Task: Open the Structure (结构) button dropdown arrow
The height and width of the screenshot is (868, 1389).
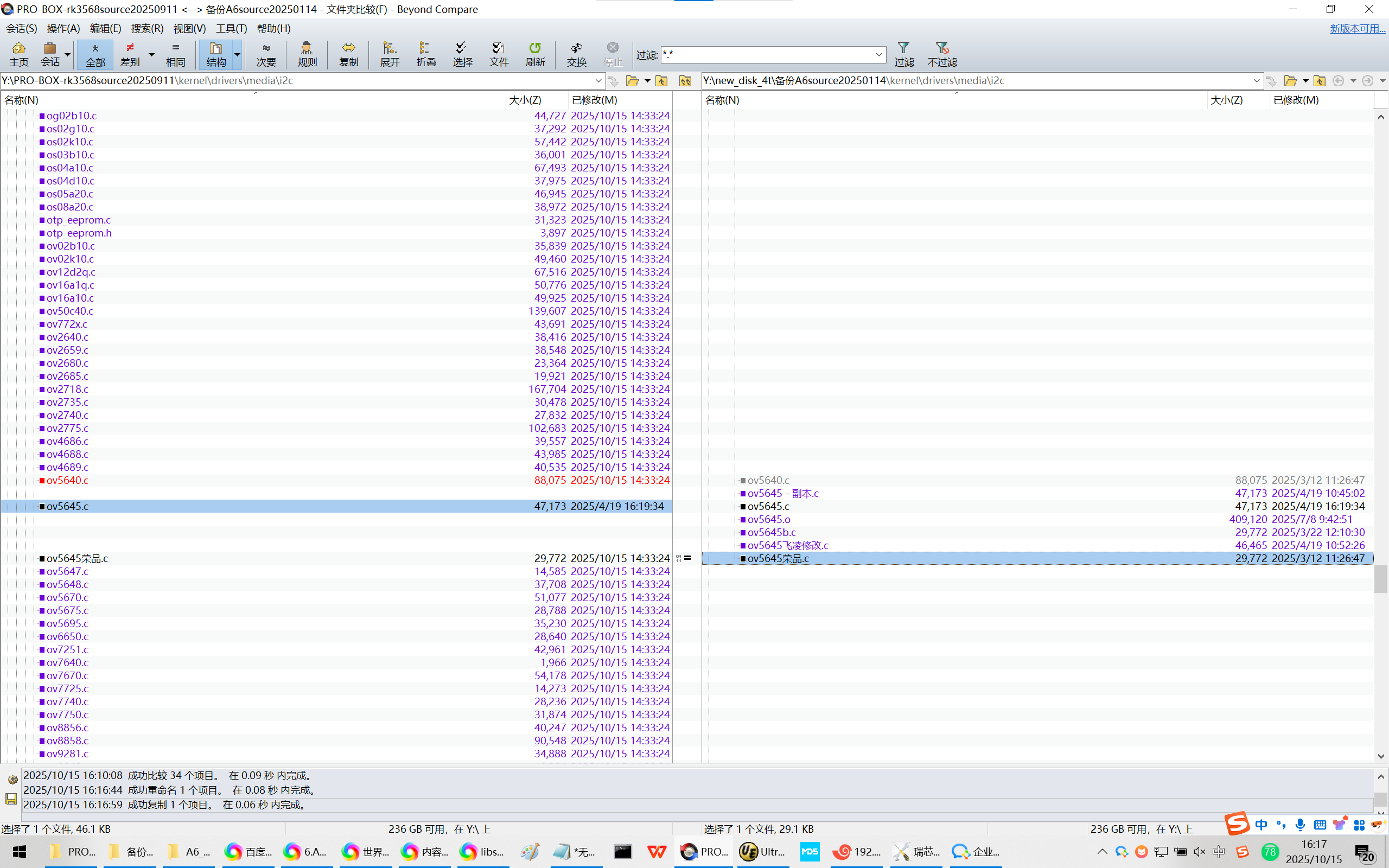Action: pos(237,55)
